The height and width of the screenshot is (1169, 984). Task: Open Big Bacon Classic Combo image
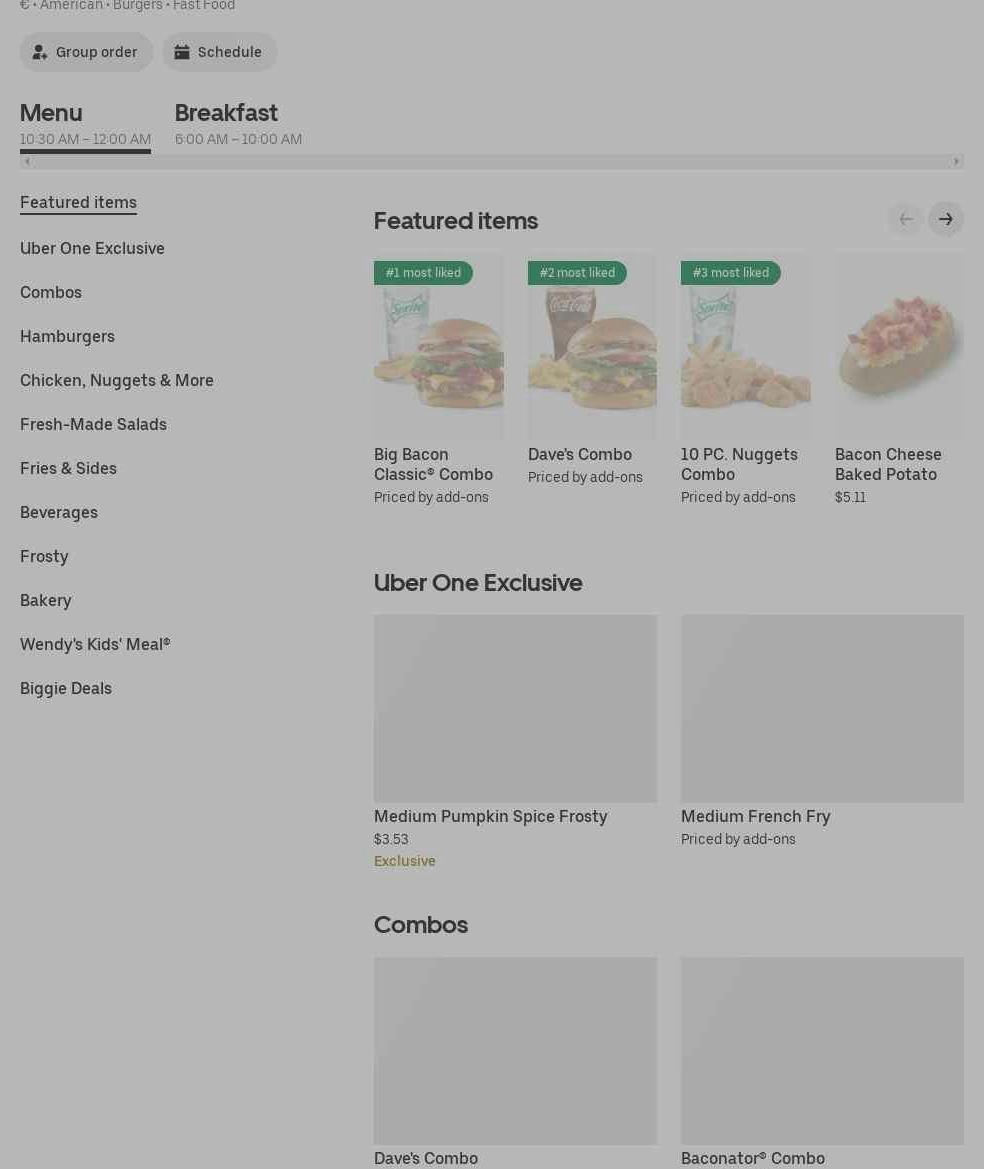[438, 345]
